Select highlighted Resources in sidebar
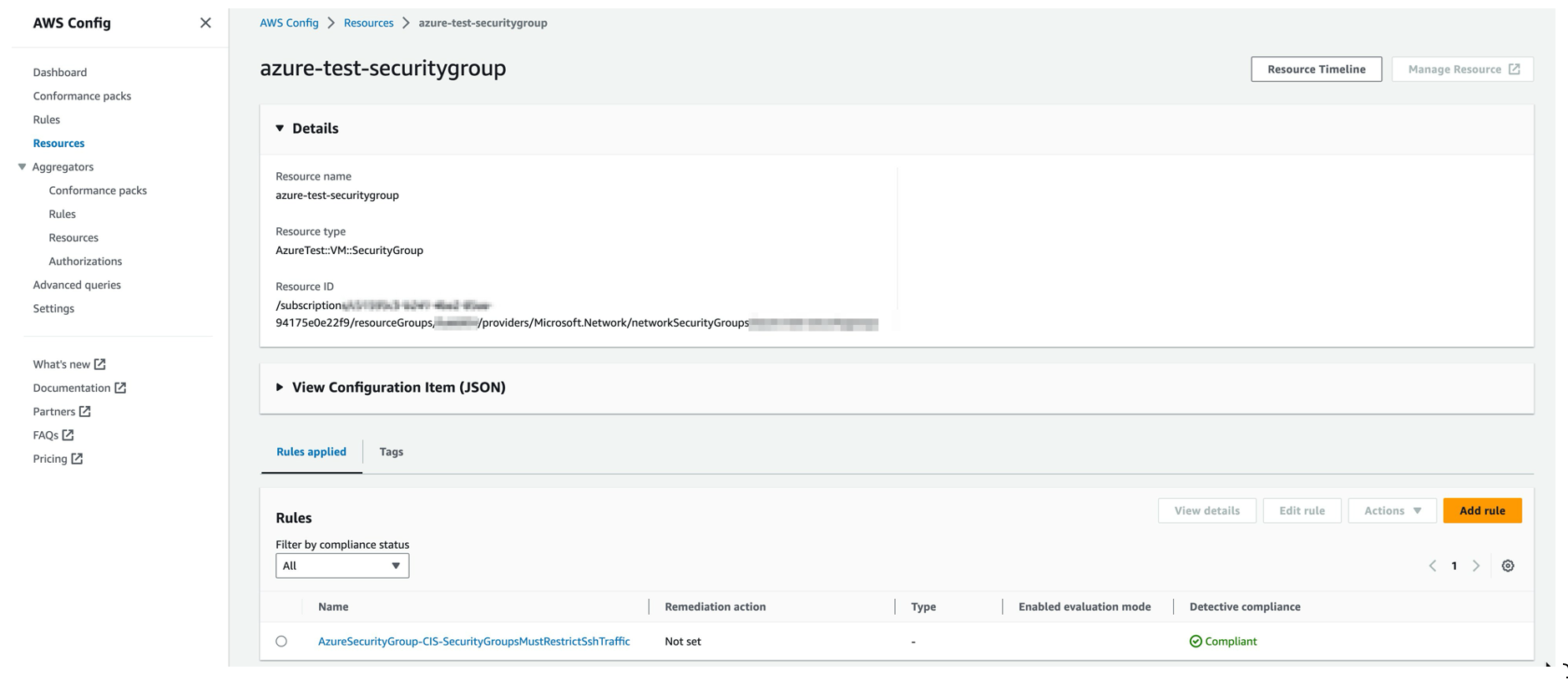1568x680 pixels. pos(58,143)
